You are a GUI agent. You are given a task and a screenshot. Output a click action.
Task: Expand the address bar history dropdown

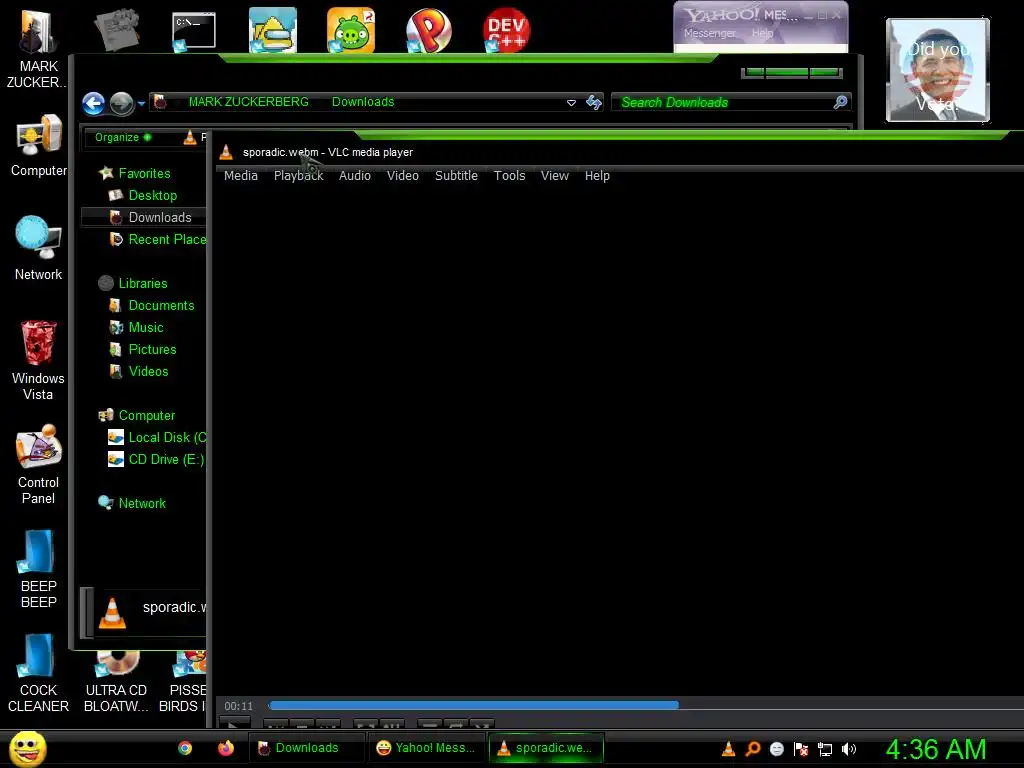point(571,103)
